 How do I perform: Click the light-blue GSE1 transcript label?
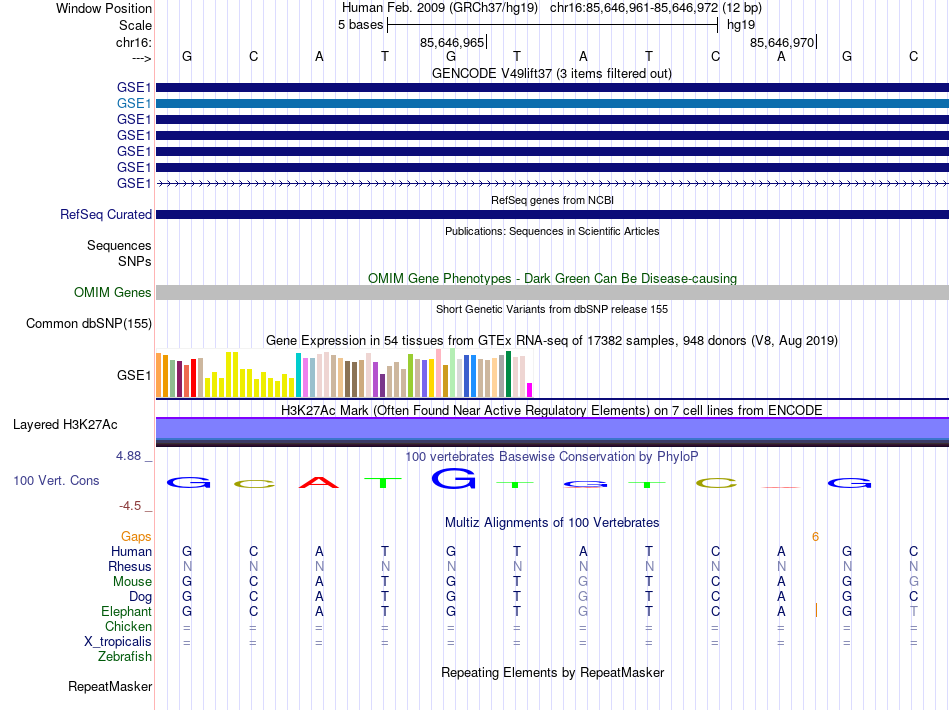134,104
